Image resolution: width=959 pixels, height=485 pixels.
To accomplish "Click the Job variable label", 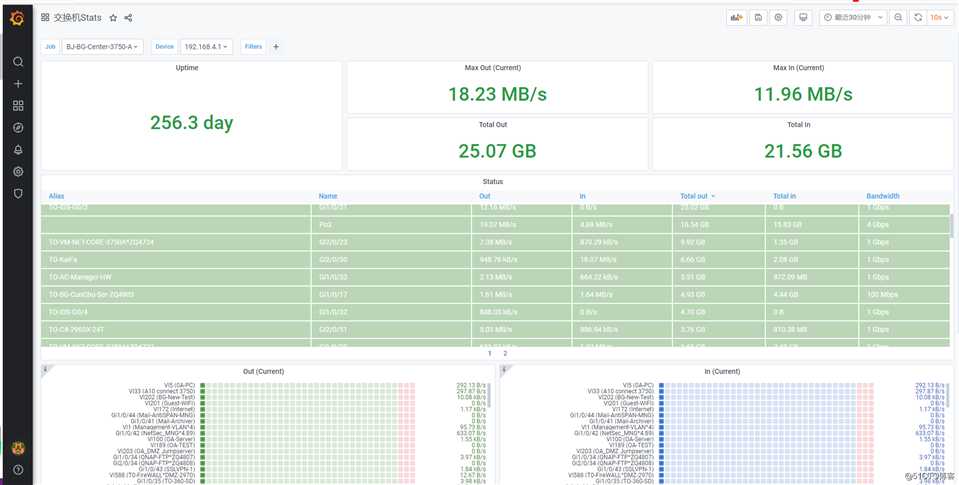I will tap(50, 46).
